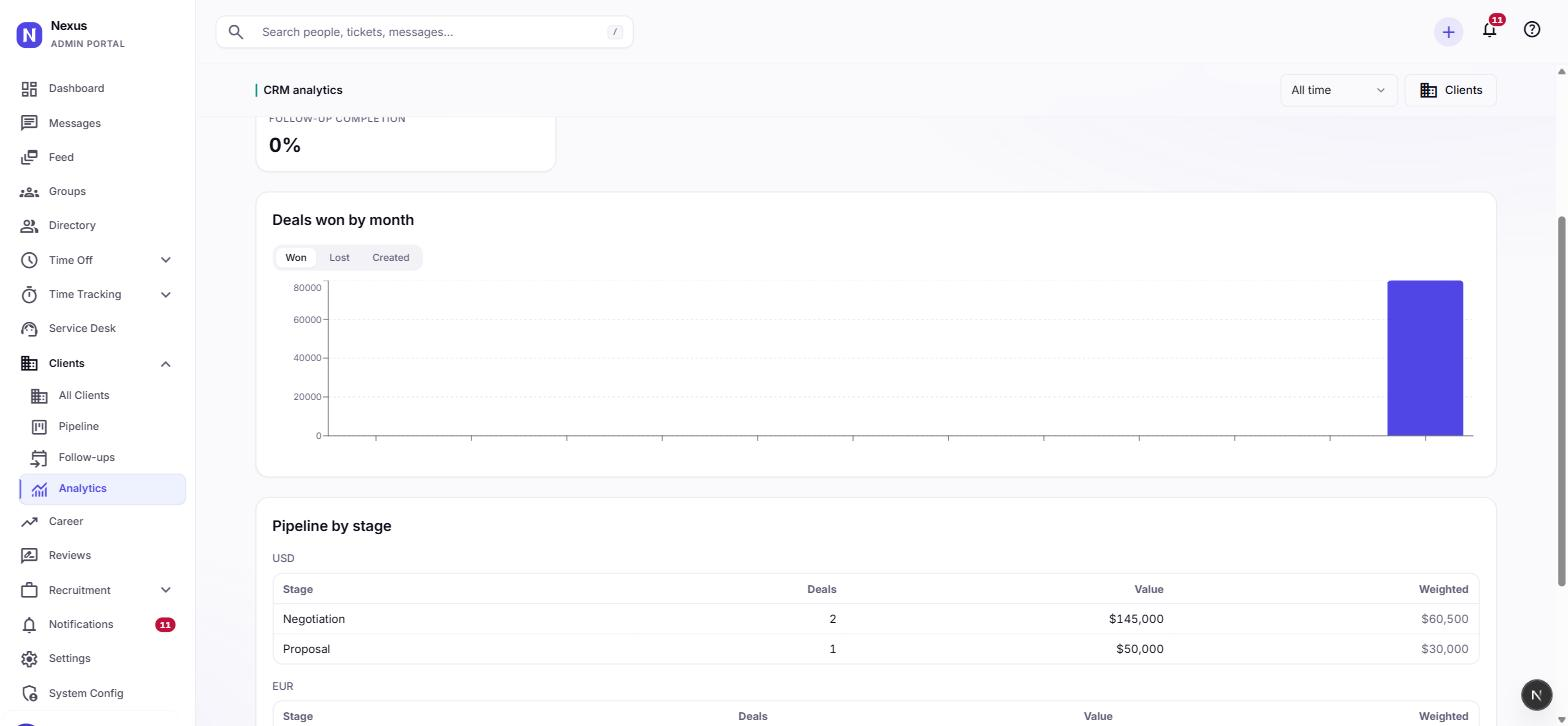Click the plus create button in header
The height and width of the screenshot is (726, 1568).
(1448, 32)
